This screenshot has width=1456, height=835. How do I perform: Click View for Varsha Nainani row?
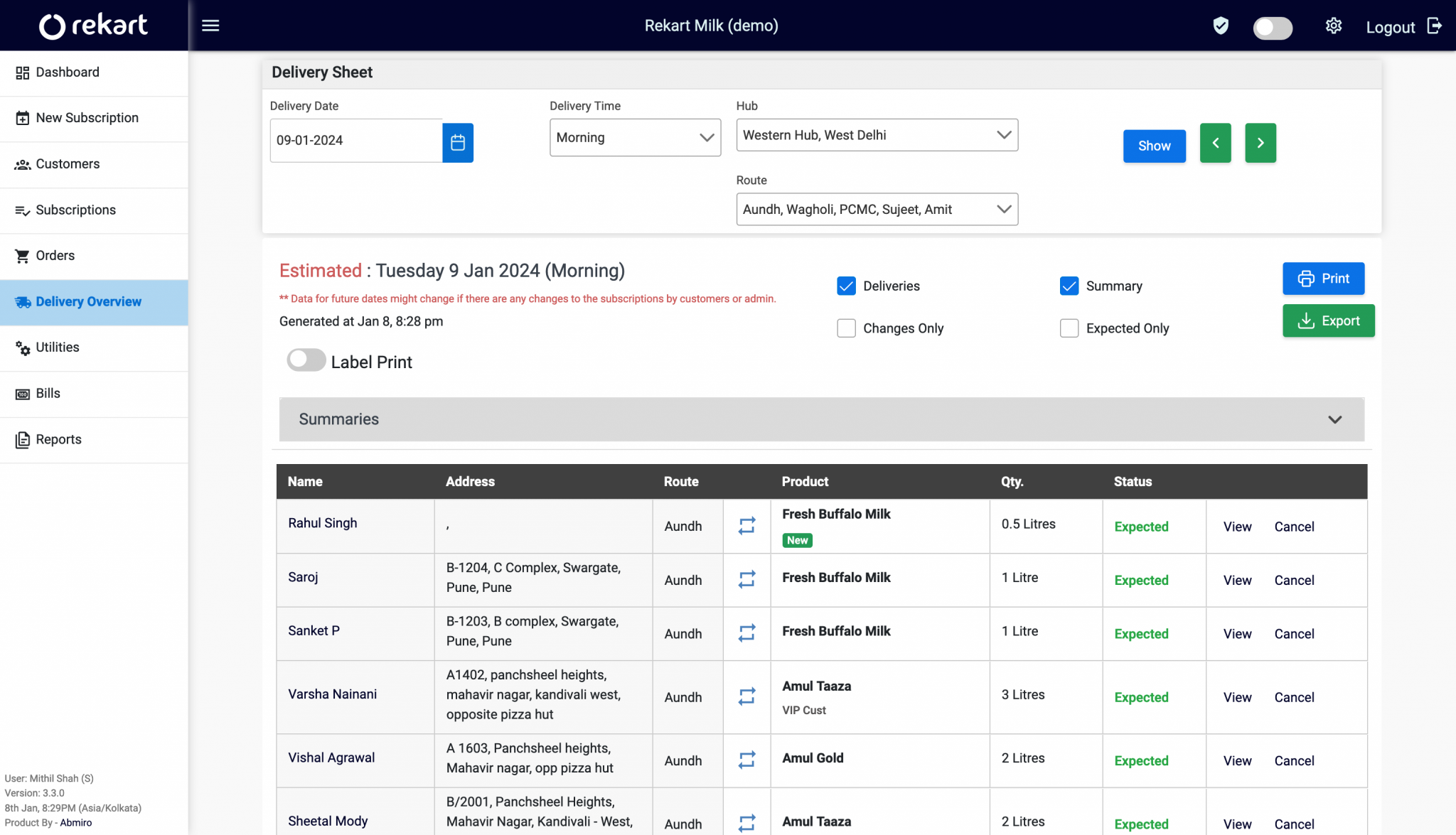click(1237, 697)
